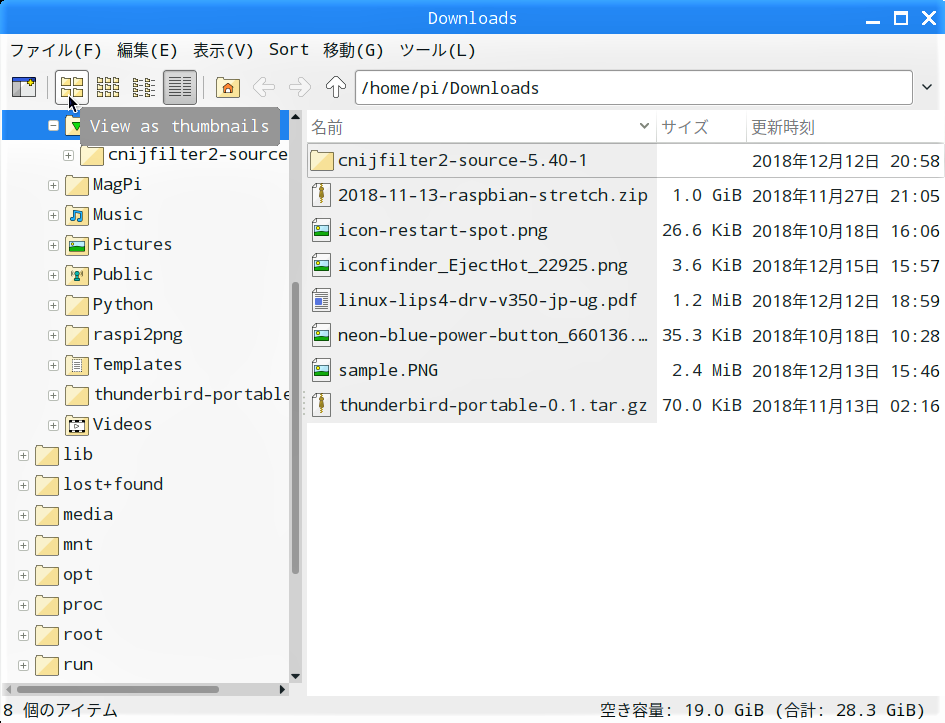Open the 移動(G) menu
The image size is (945, 723).
pyautogui.click(x=353, y=50)
